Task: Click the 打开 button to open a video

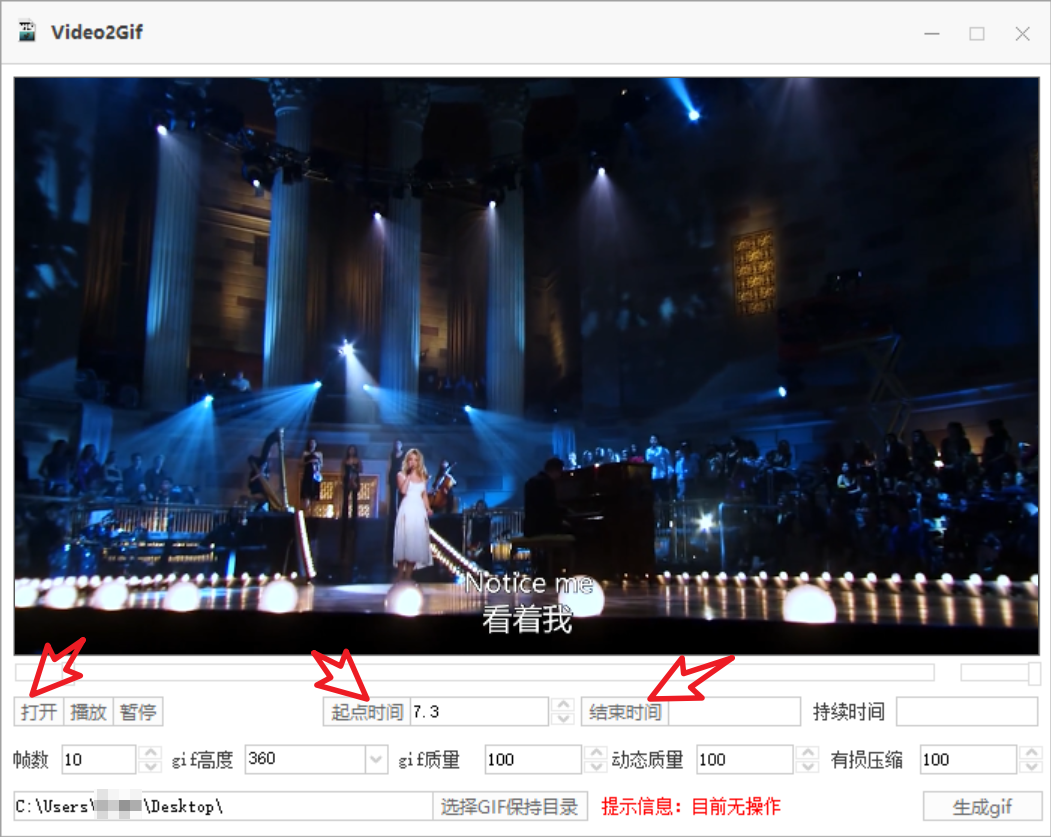Action: click(39, 712)
